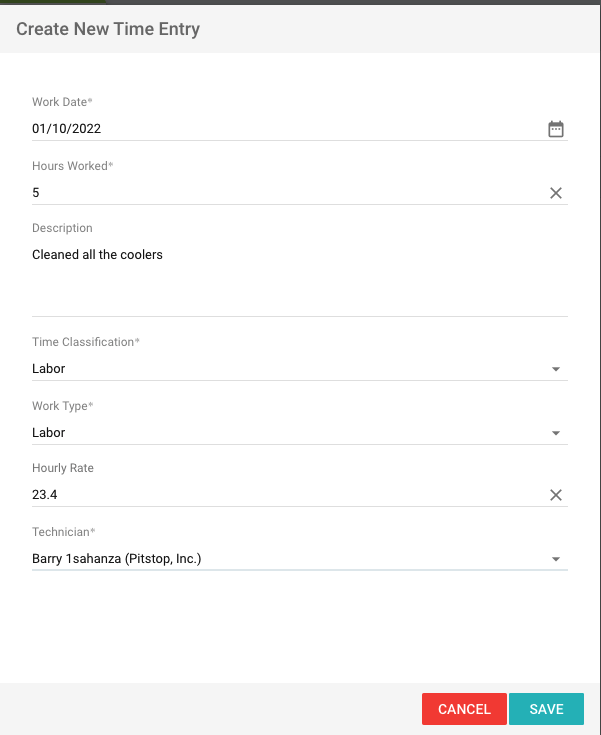Expand the Time Classification dropdown arrow

point(556,369)
